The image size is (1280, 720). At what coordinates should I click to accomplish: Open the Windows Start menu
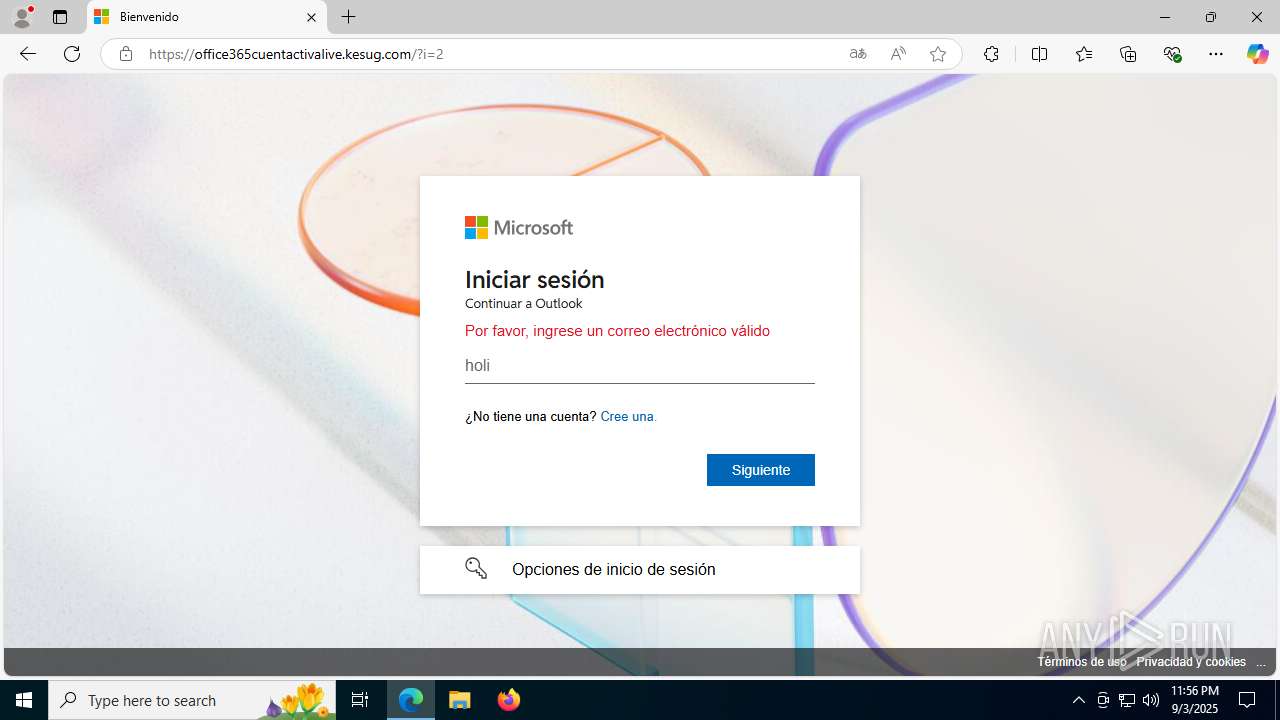click(x=24, y=700)
